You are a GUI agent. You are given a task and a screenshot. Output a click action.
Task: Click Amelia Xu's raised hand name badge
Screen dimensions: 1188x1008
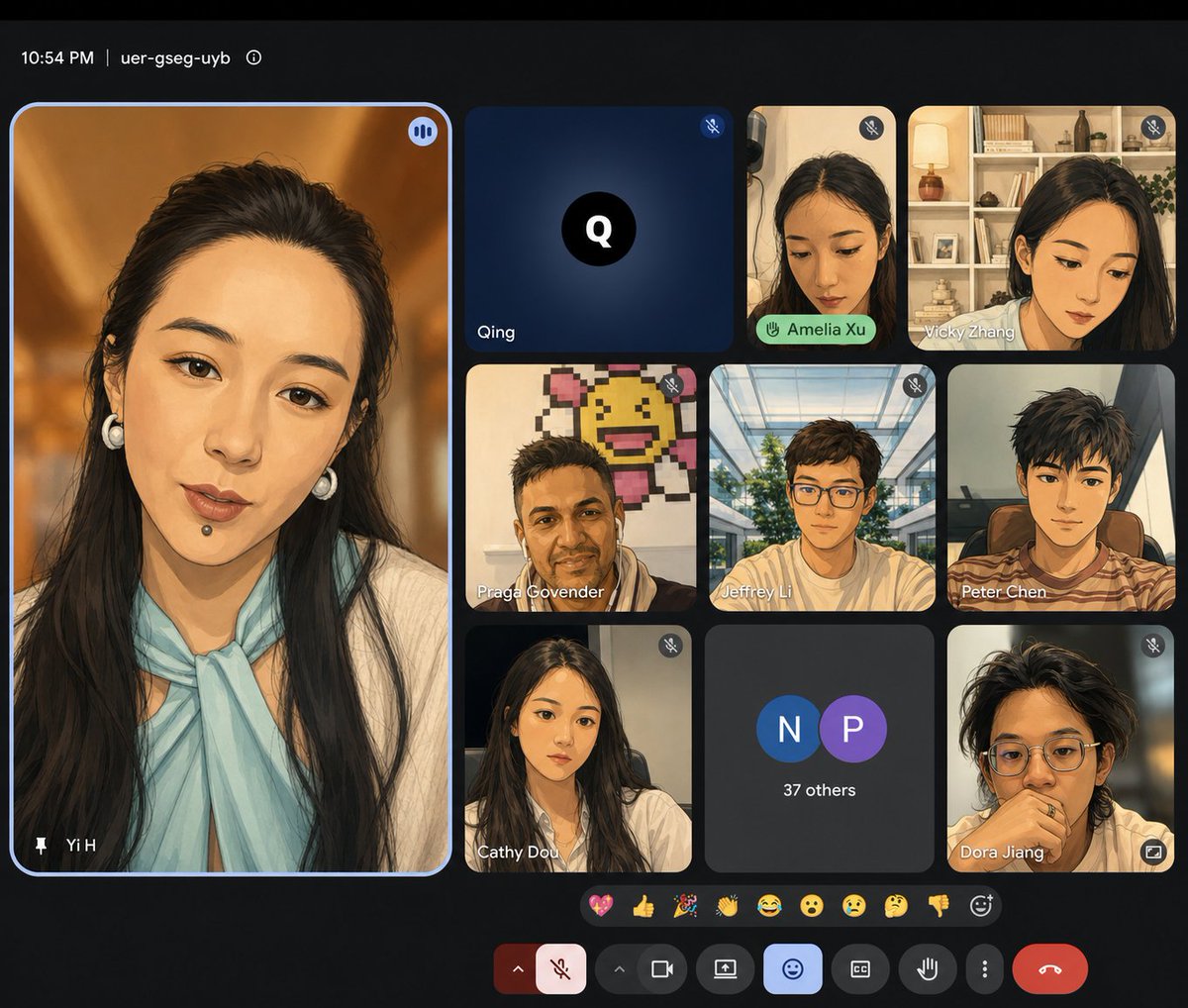pos(816,330)
